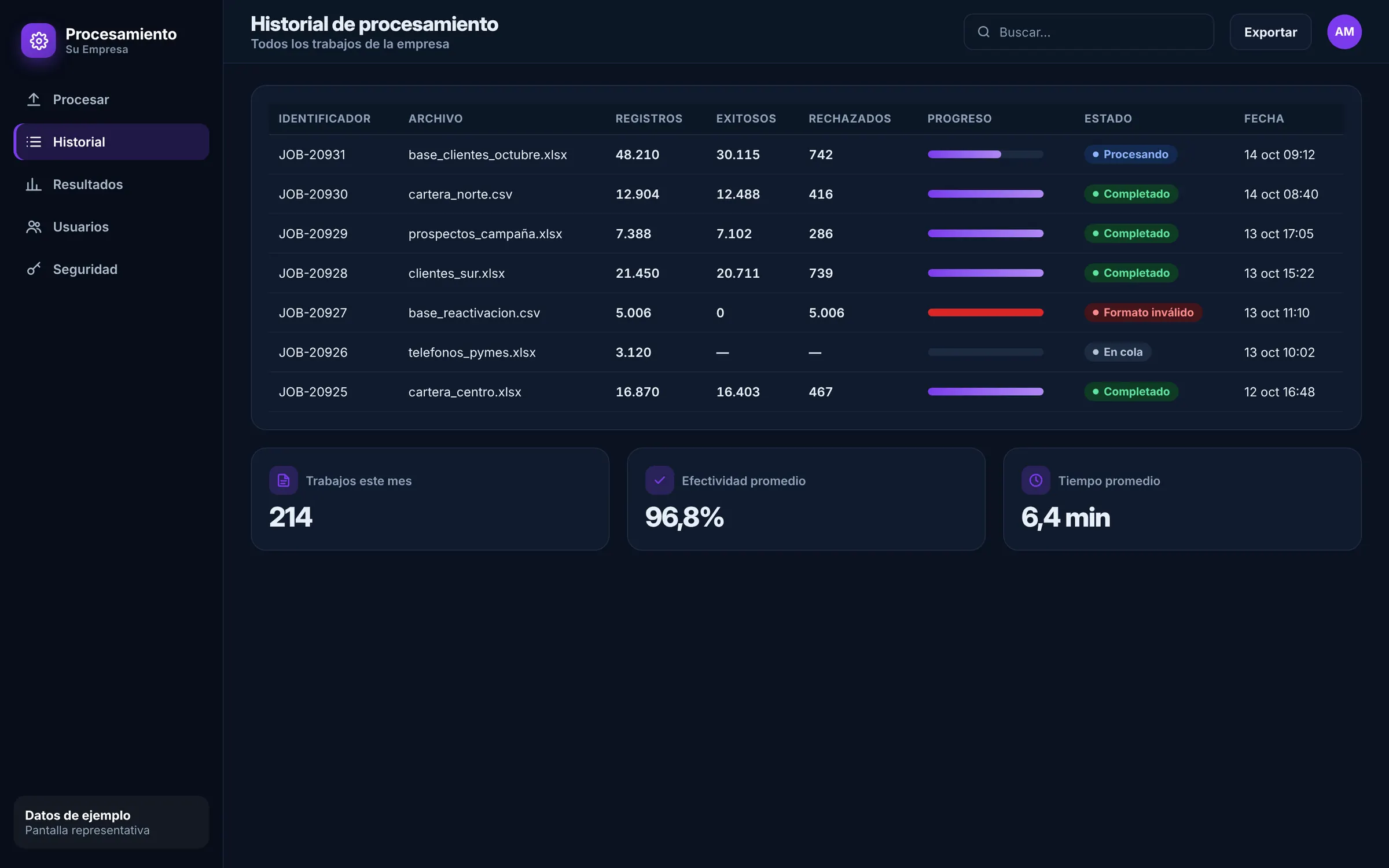1389x868 pixels.
Task: Click the gear logo icon beside Procesamiento
Action: pyautogui.click(x=39, y=41)
